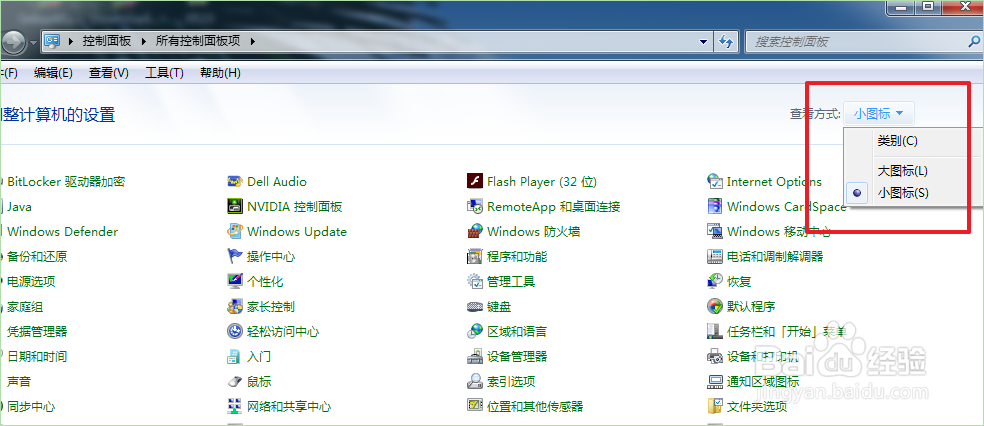984x426 pixels.
Task: Open the recent pages dropdown beside back button
Action: coord(33,43)
